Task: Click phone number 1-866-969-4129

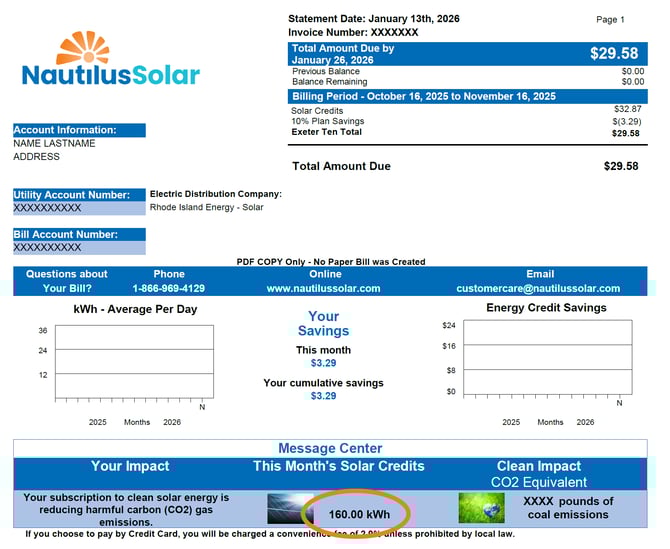Action: point(169,288)
